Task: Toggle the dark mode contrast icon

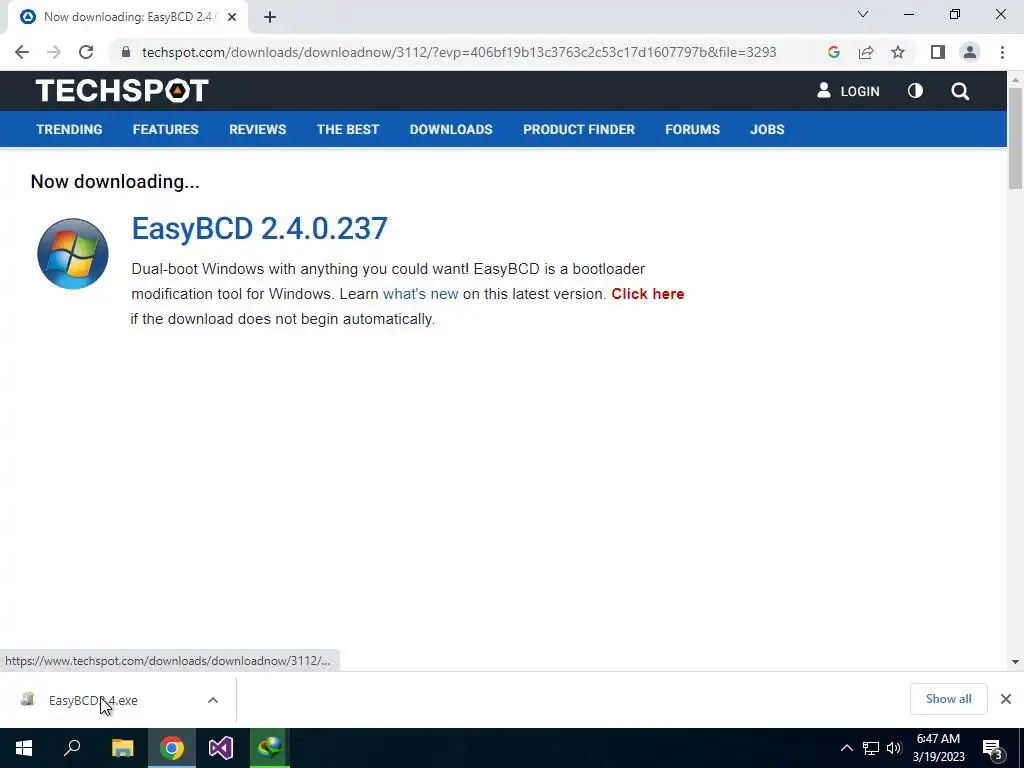Action: [915, 91]
